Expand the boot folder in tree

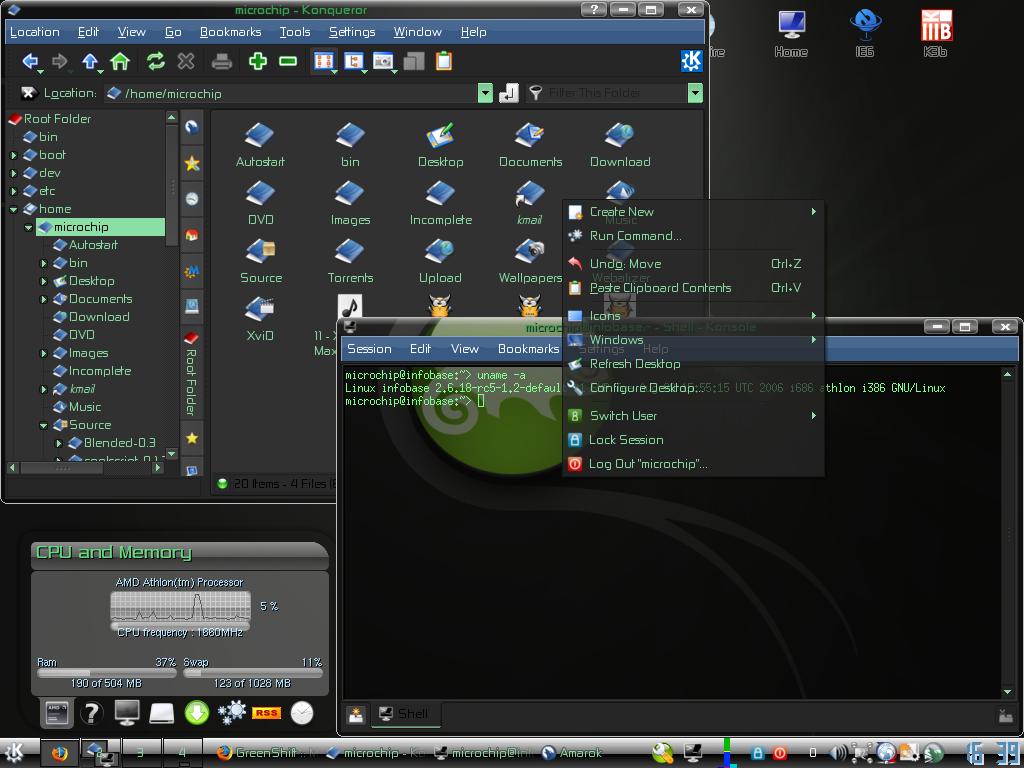[x=14, y=155]
